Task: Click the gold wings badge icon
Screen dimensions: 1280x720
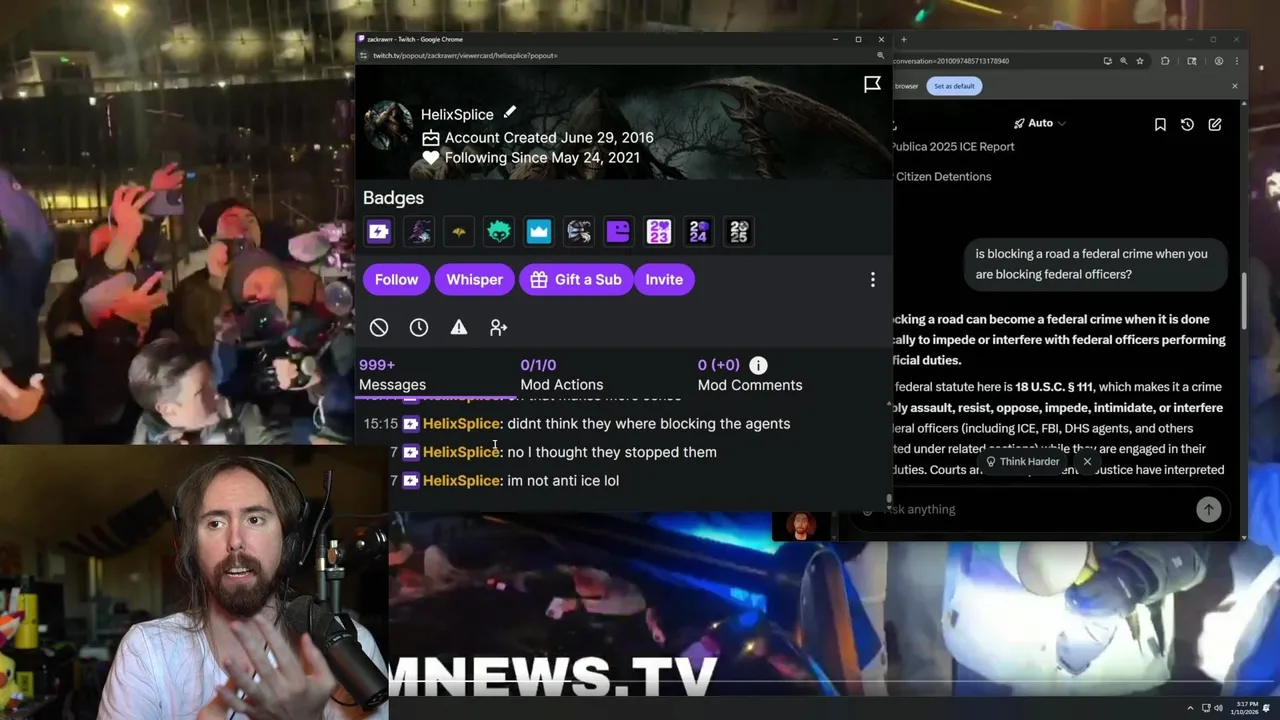Action: click(459, 232)
